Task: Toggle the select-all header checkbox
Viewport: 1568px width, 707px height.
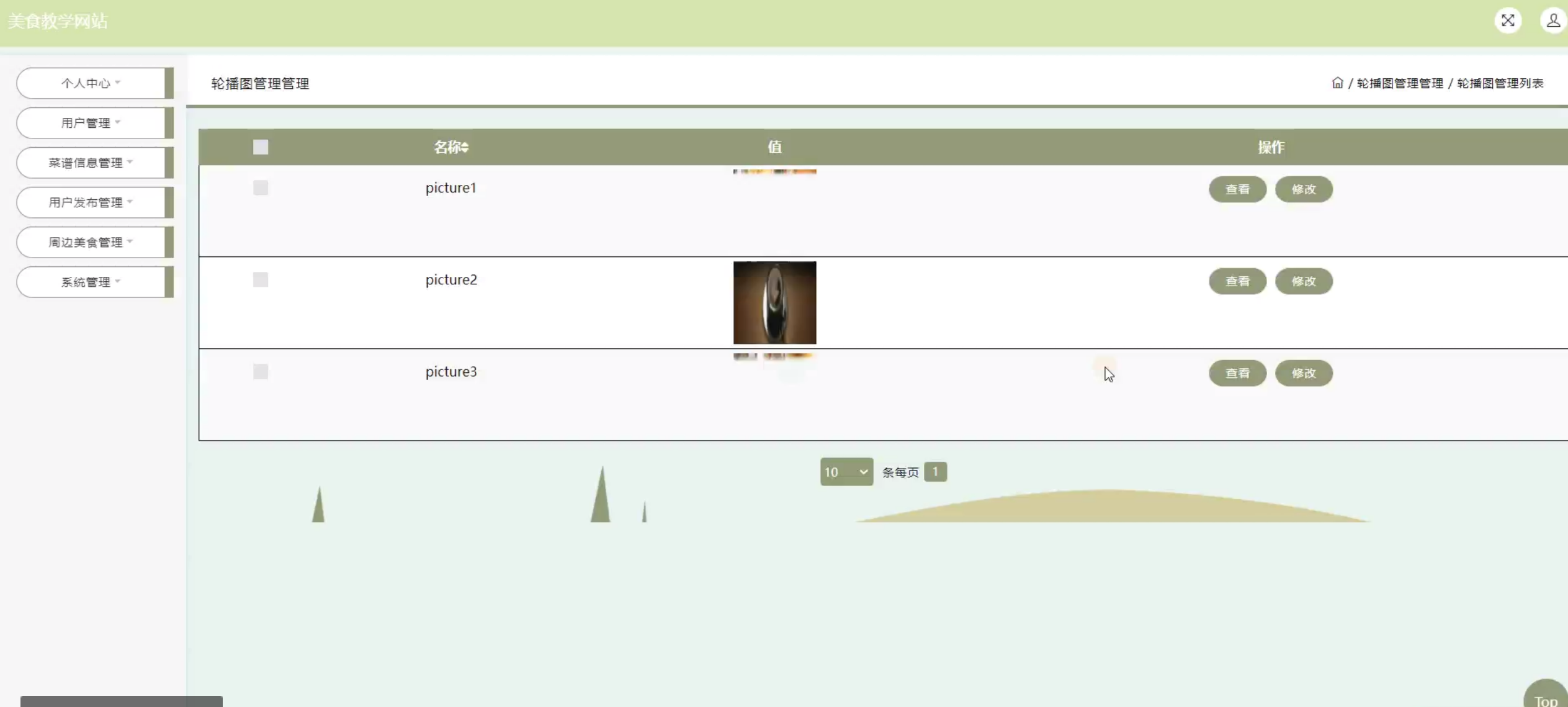Action: pyautogui.click(x=261, y=147)
